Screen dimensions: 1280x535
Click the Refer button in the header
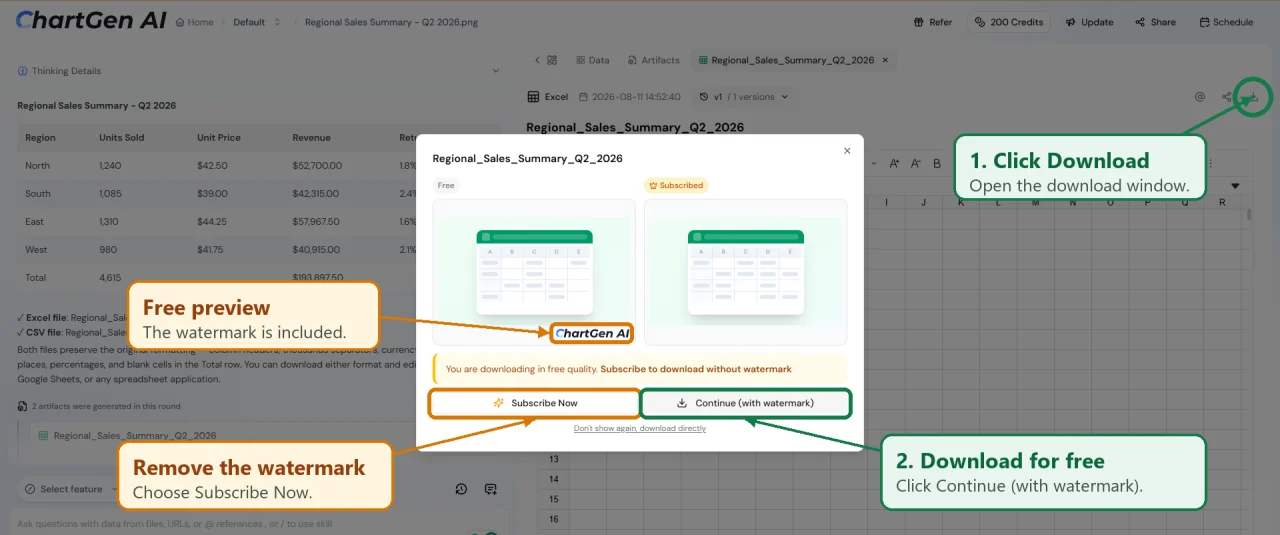(933, 22)
